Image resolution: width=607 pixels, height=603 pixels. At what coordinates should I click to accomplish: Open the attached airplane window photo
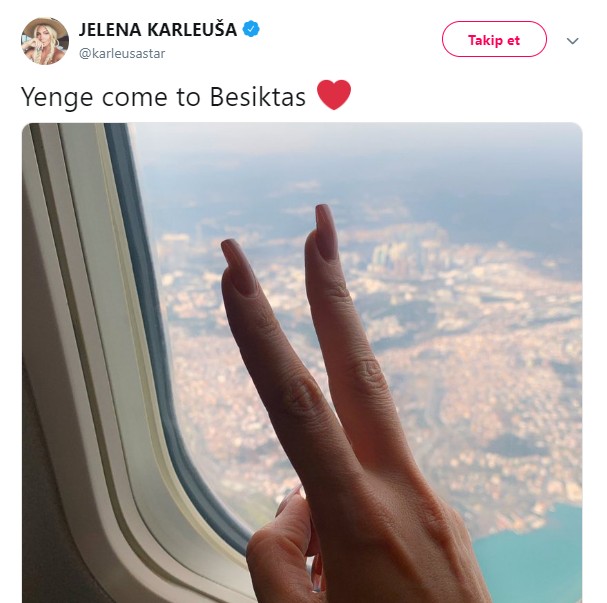click(x=302, y=363)
